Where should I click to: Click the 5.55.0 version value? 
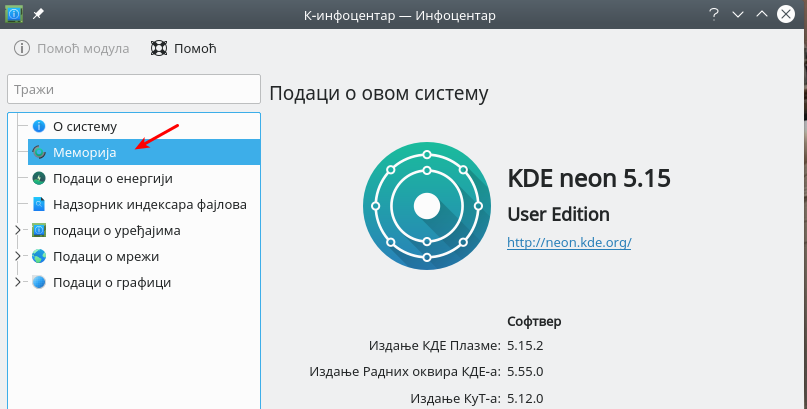click(x=525, y=371)
